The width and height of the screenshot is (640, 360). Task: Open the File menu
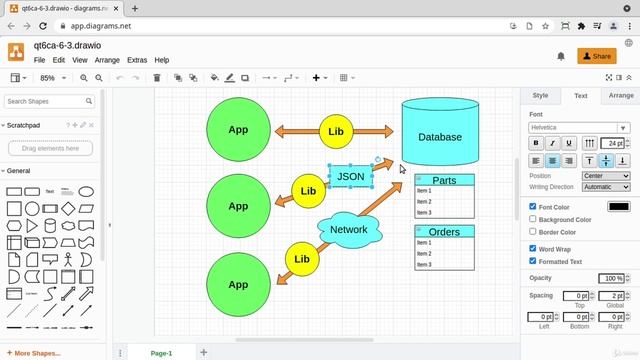coord(39,60)
